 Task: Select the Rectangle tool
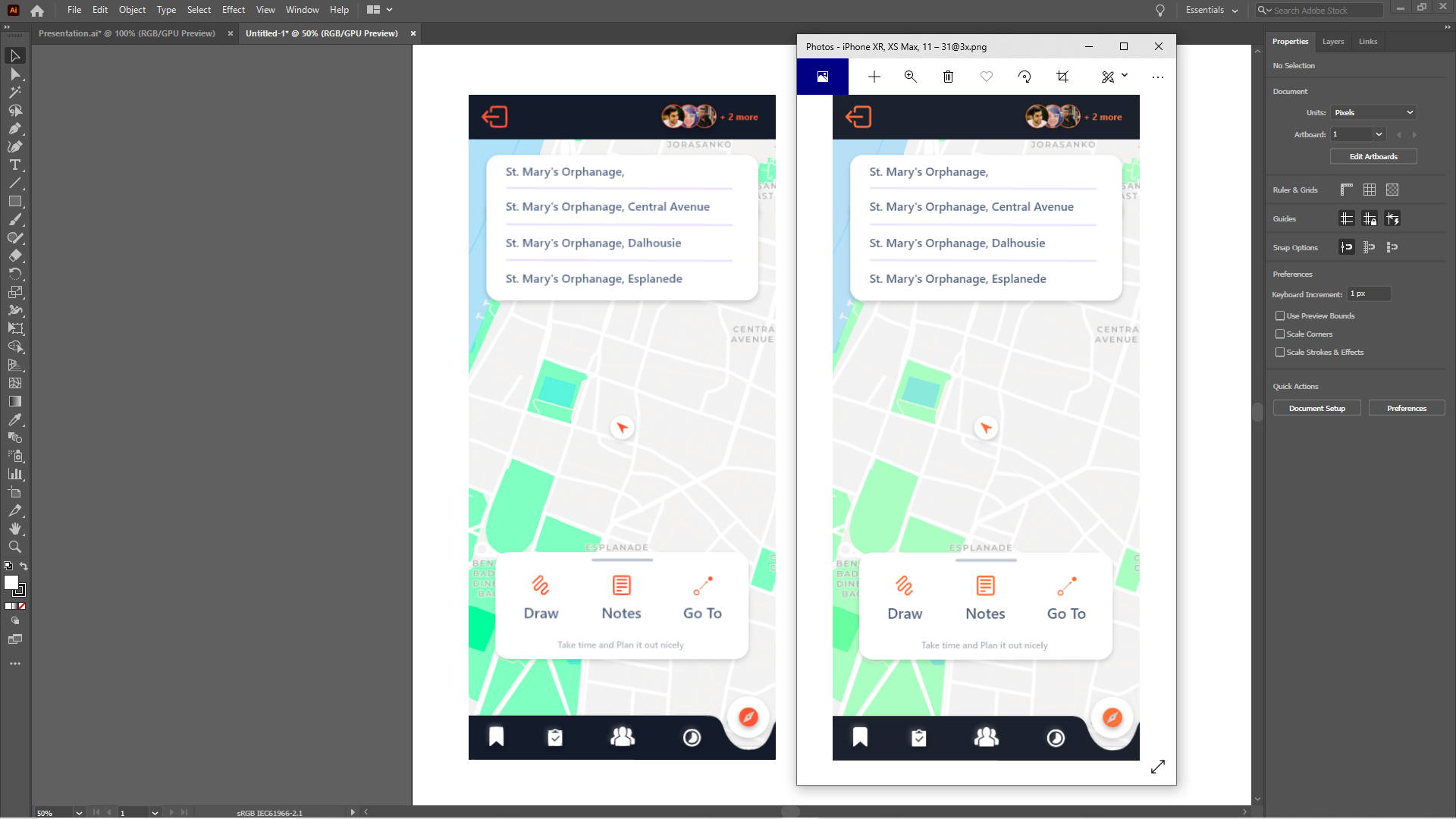click(x=14, y=202)
